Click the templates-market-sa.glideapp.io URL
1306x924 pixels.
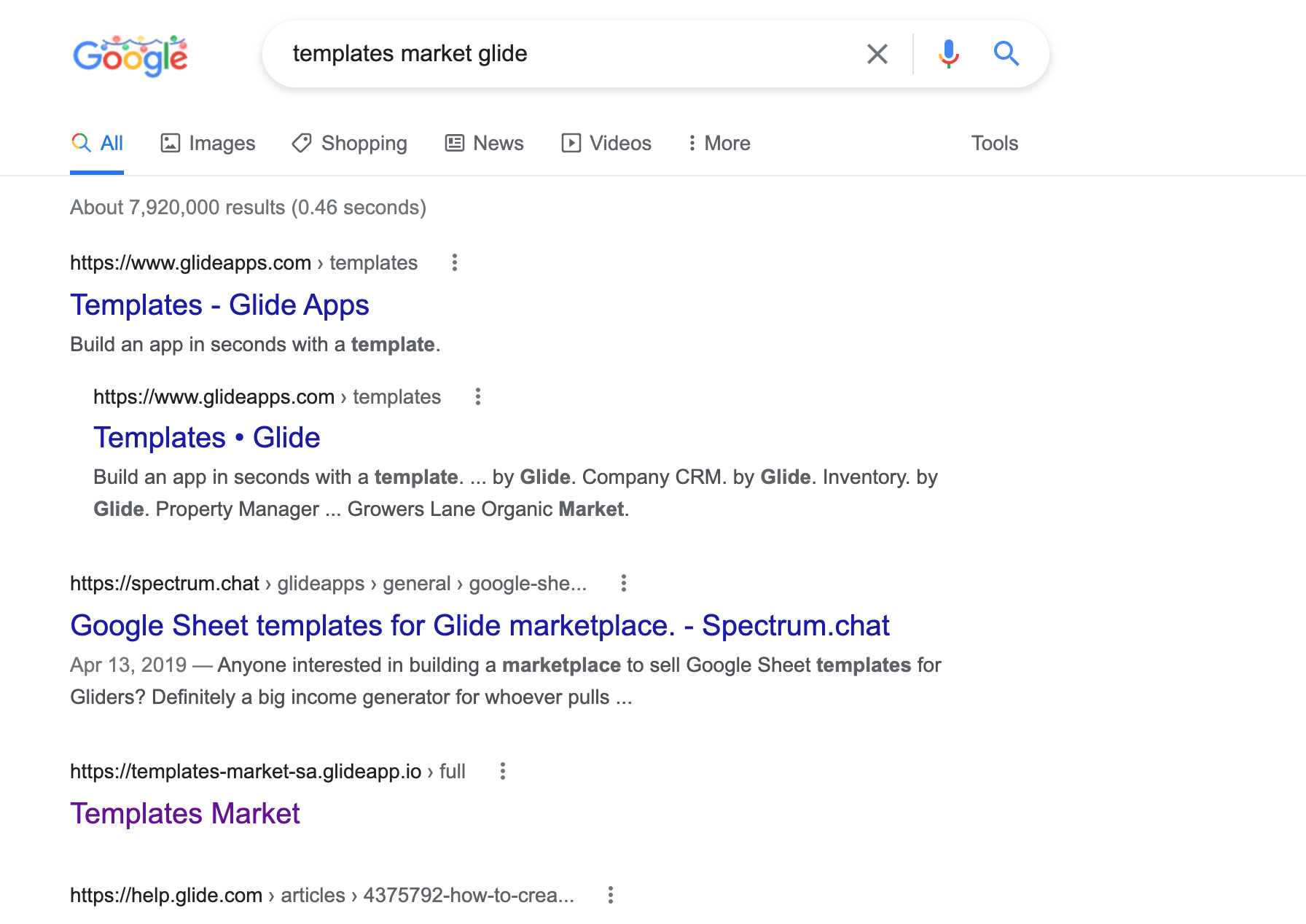tap(267, 771)
